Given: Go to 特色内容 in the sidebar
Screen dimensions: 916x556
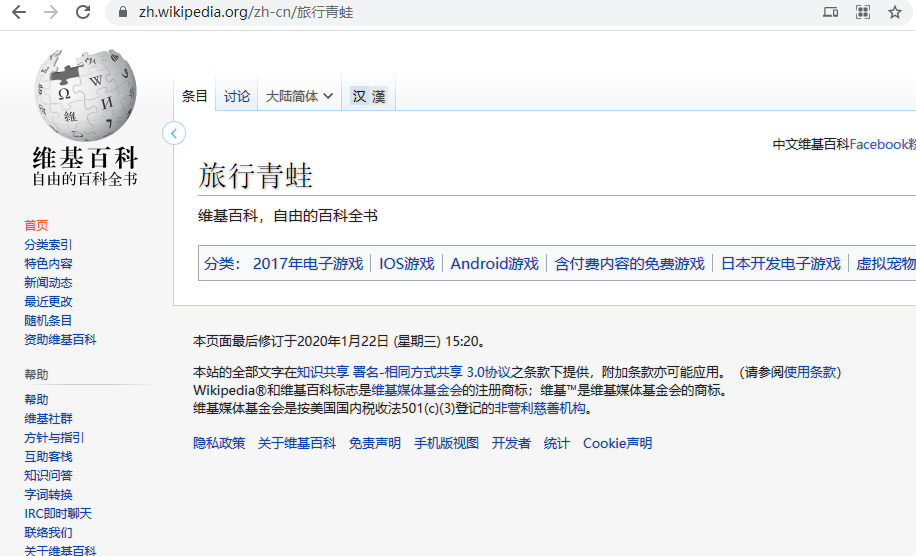Looking at the screenshot, I should 48,263.
